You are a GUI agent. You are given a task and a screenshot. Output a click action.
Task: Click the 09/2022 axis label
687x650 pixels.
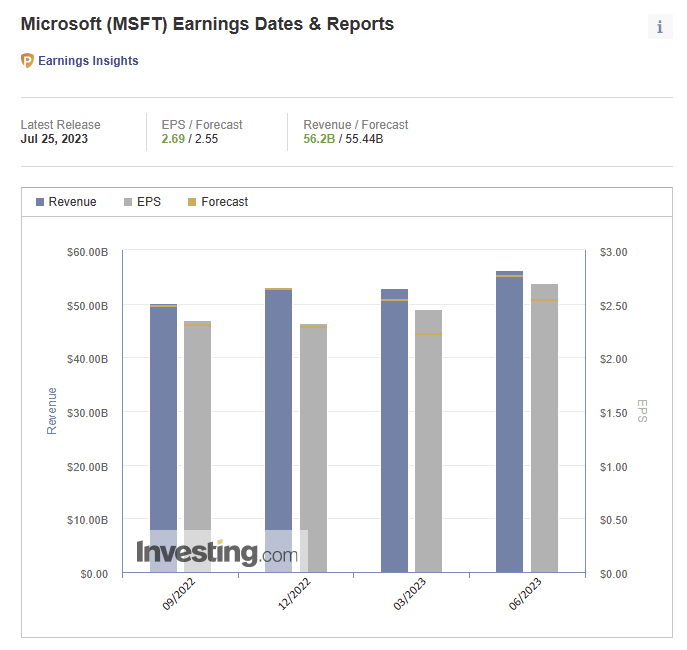179,594
